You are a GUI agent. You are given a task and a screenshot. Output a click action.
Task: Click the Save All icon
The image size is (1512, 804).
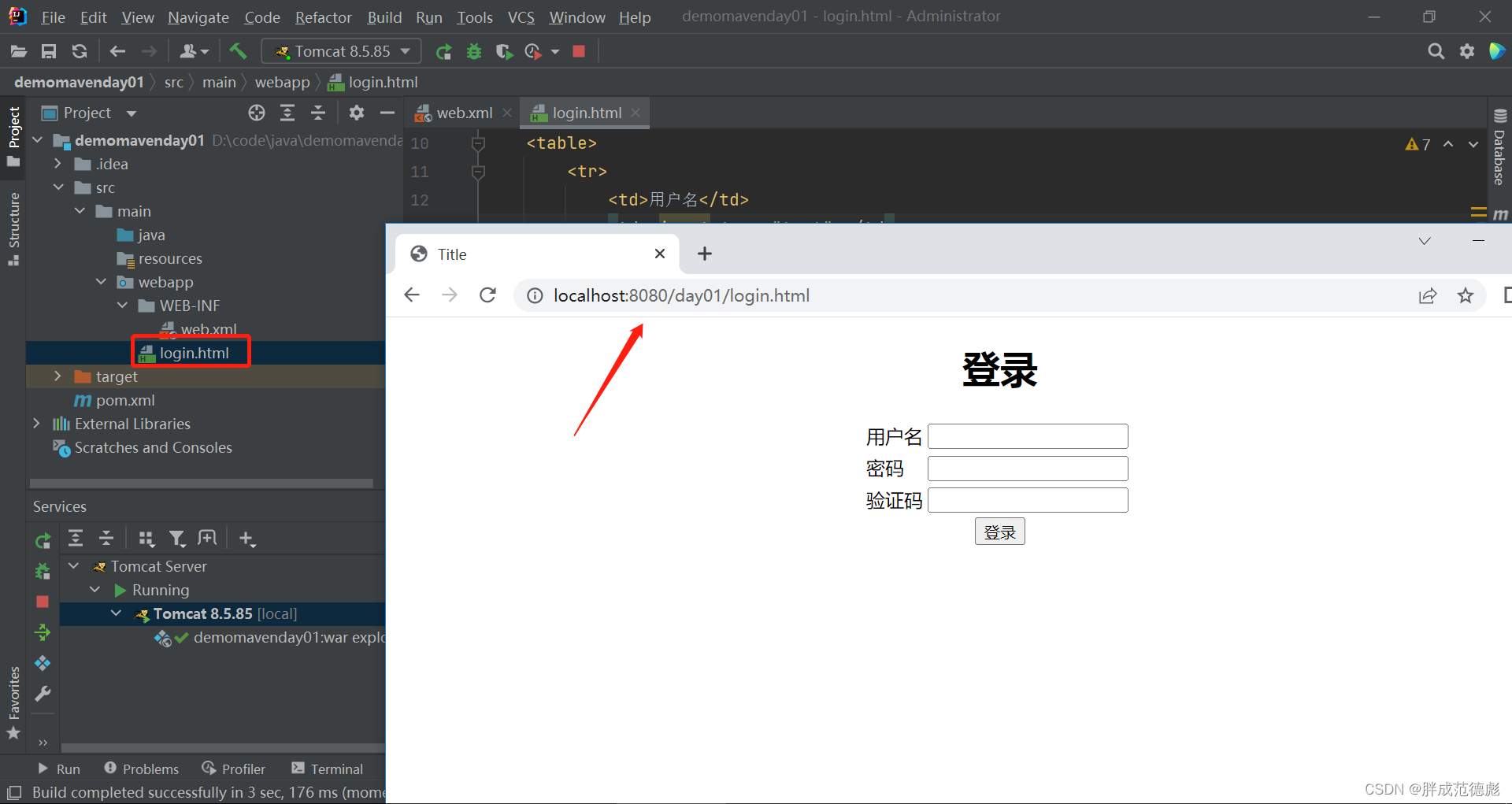click(x=49, y=51)
